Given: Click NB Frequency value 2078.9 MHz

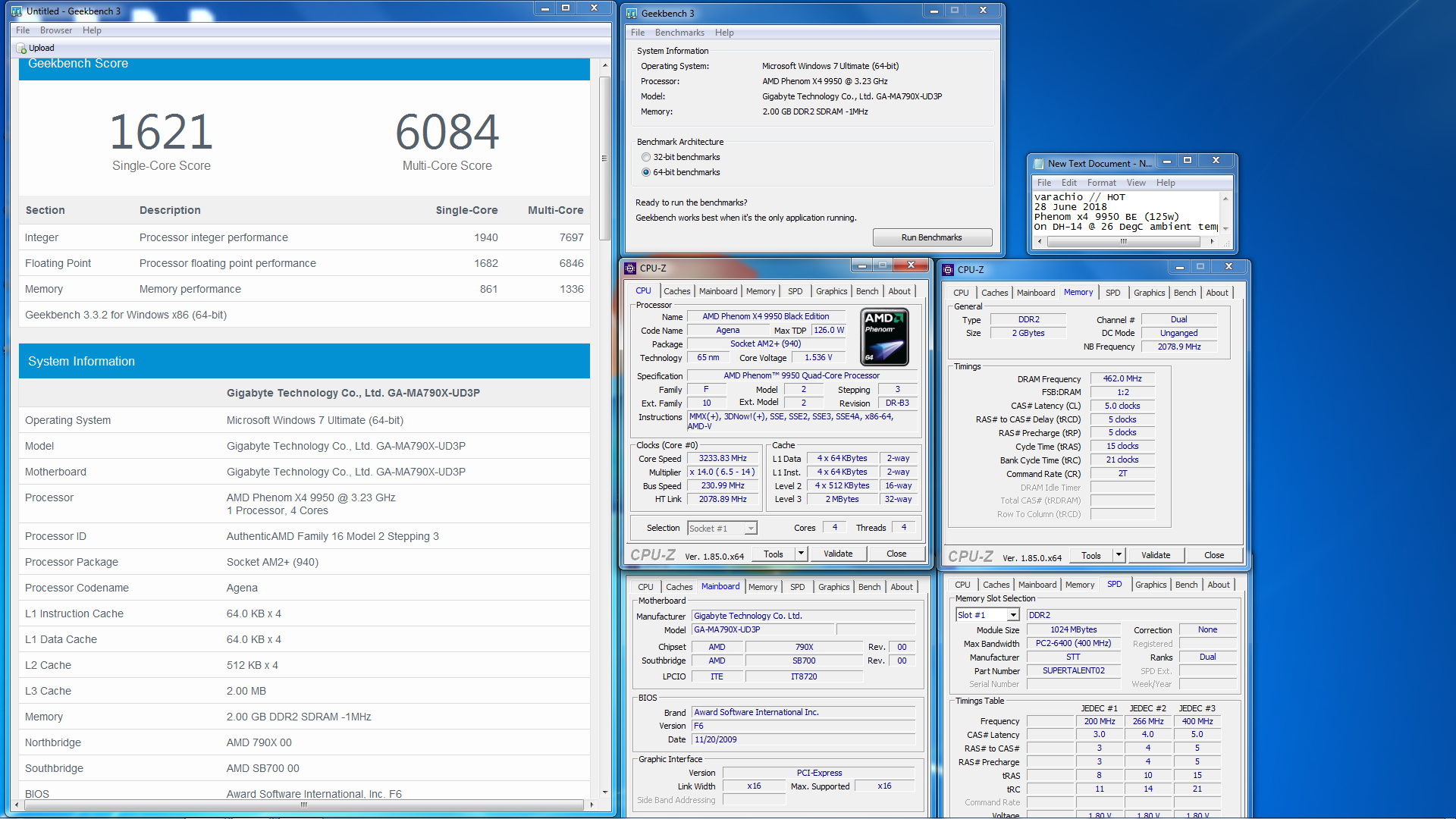Looking at the screenshot, I should click(x=1178, y=347).
